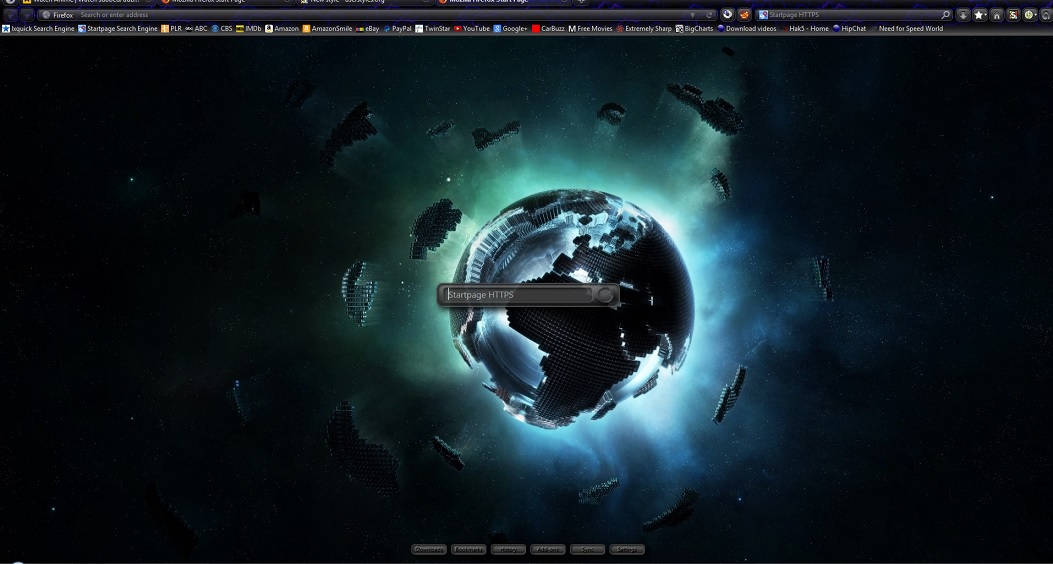Open the CBS bookmark

[222, 29]
